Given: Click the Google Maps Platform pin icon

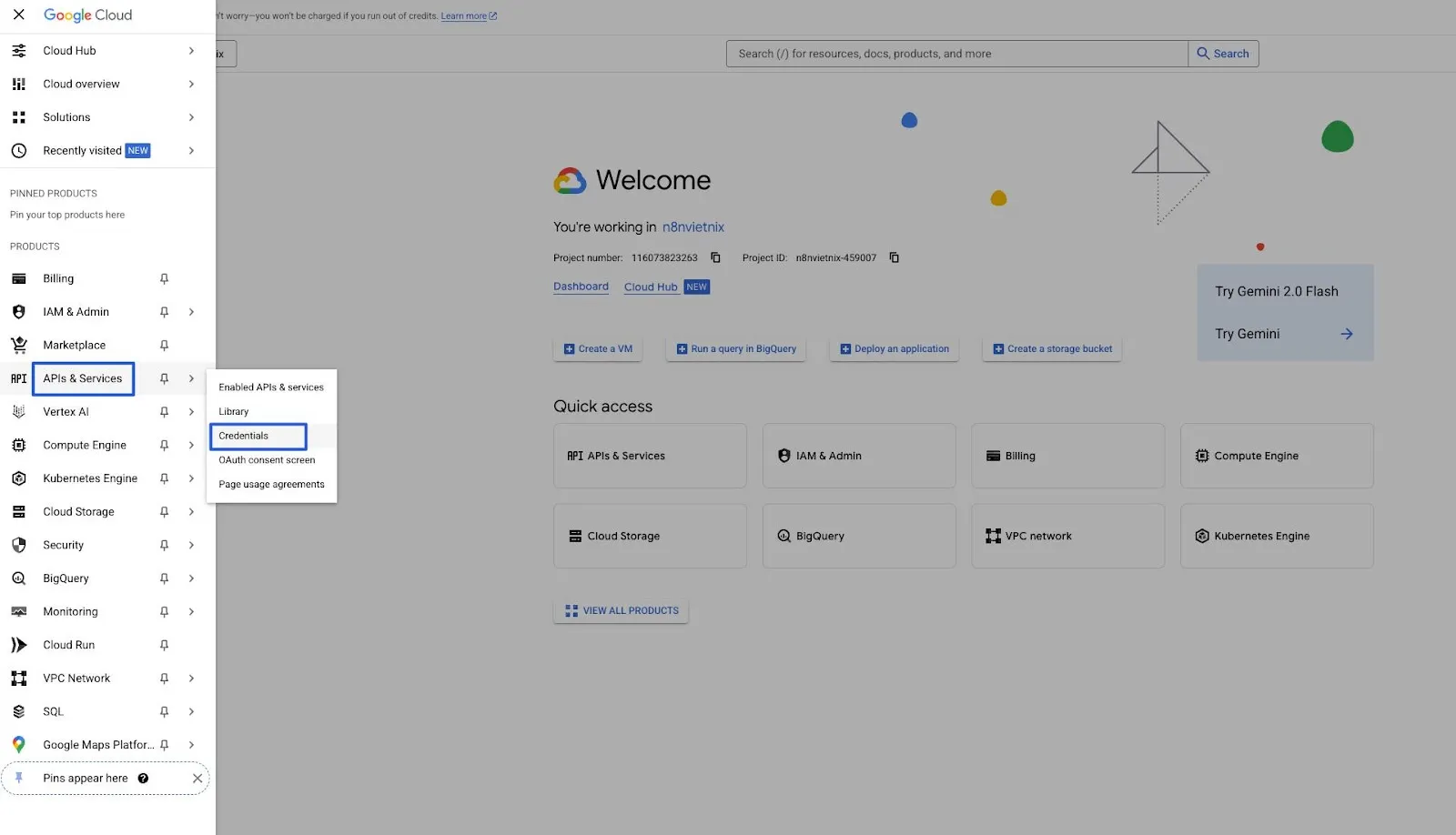Looking at the screenshot, I should [18, 745].
